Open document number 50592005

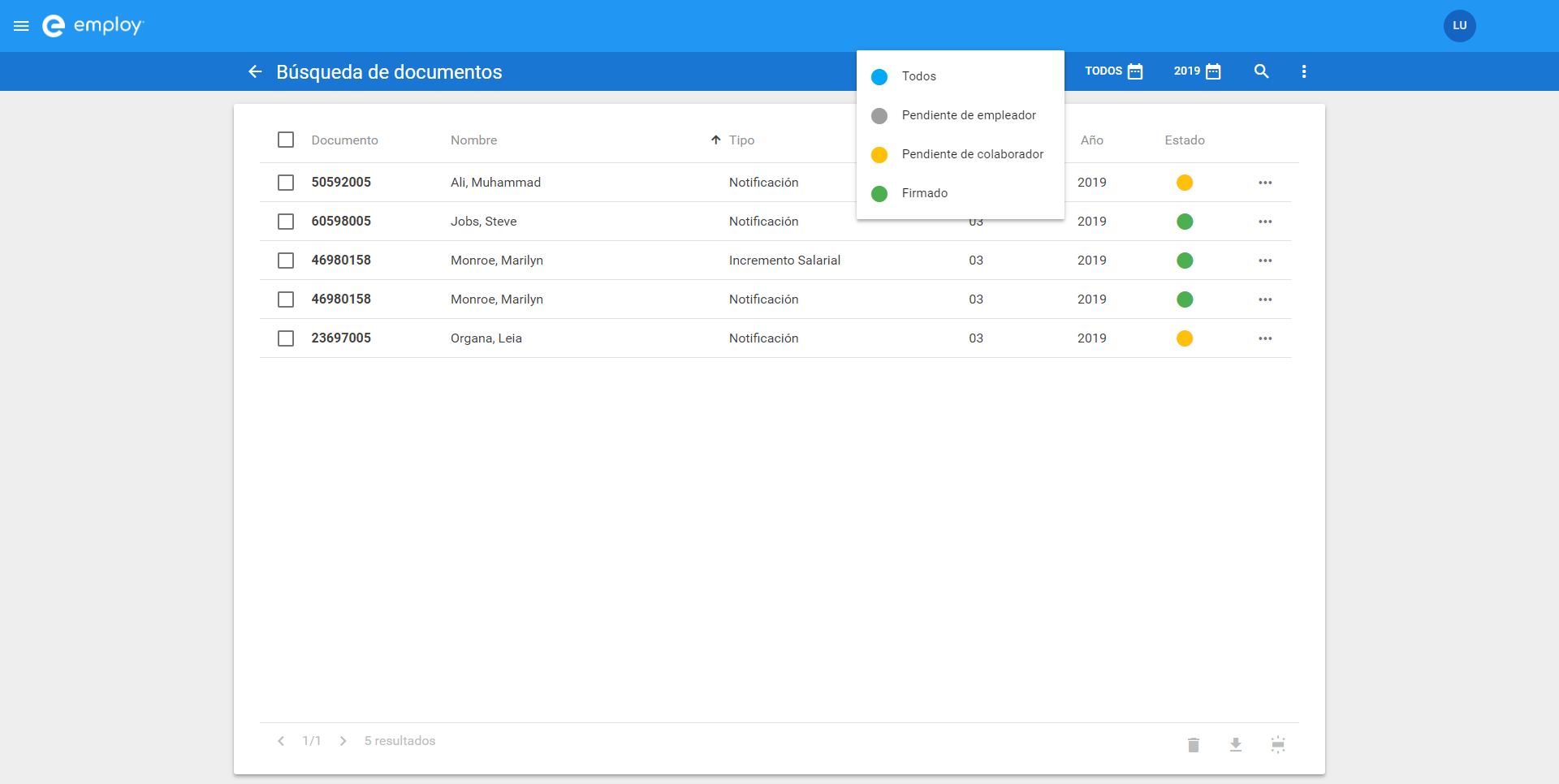(x=341, y=183)
